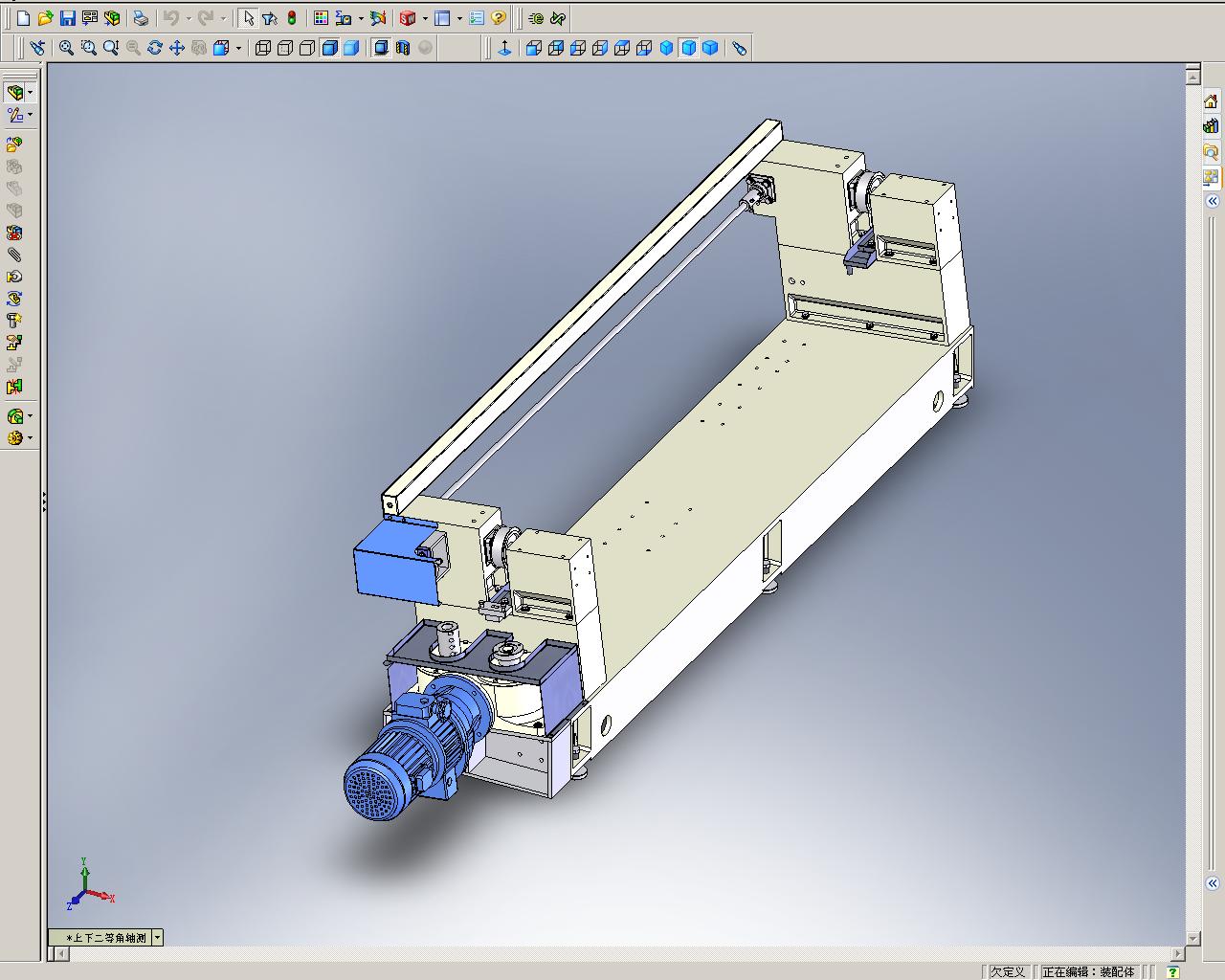Click '正在编辑：装配体' status text
The width and height of the screenshot is (1225, 980).
pos(1088,972)
